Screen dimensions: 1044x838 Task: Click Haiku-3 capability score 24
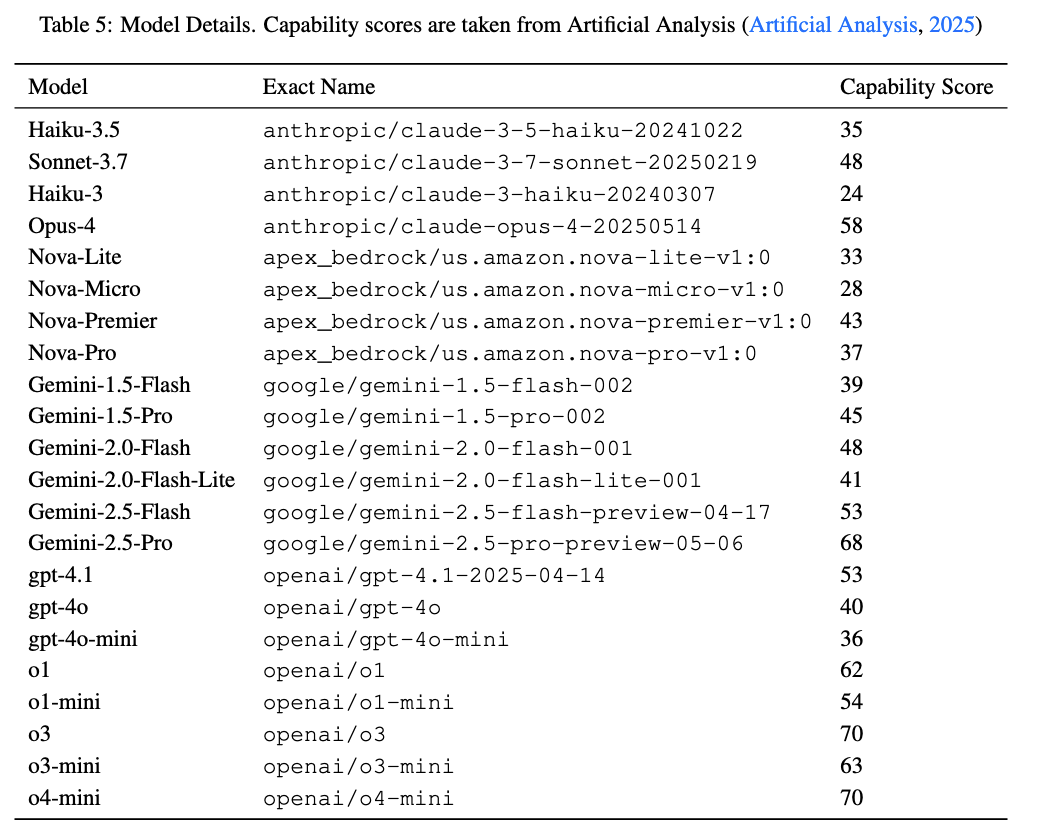(x=851, y=194)
